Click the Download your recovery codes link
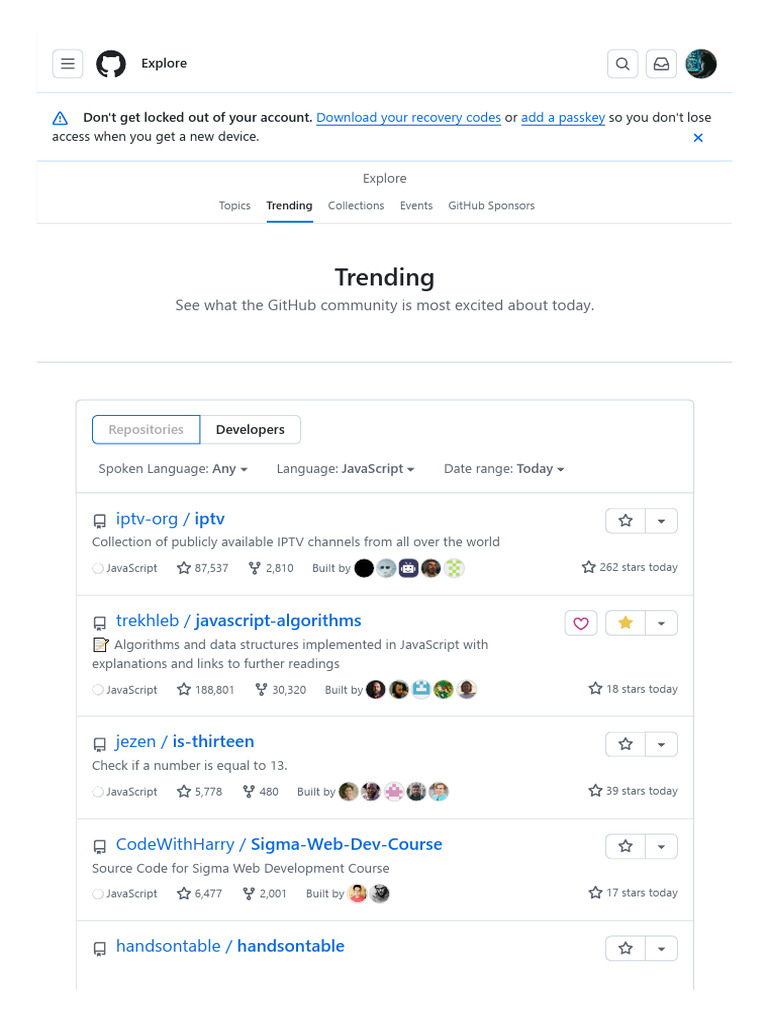 tap(408, 118)
